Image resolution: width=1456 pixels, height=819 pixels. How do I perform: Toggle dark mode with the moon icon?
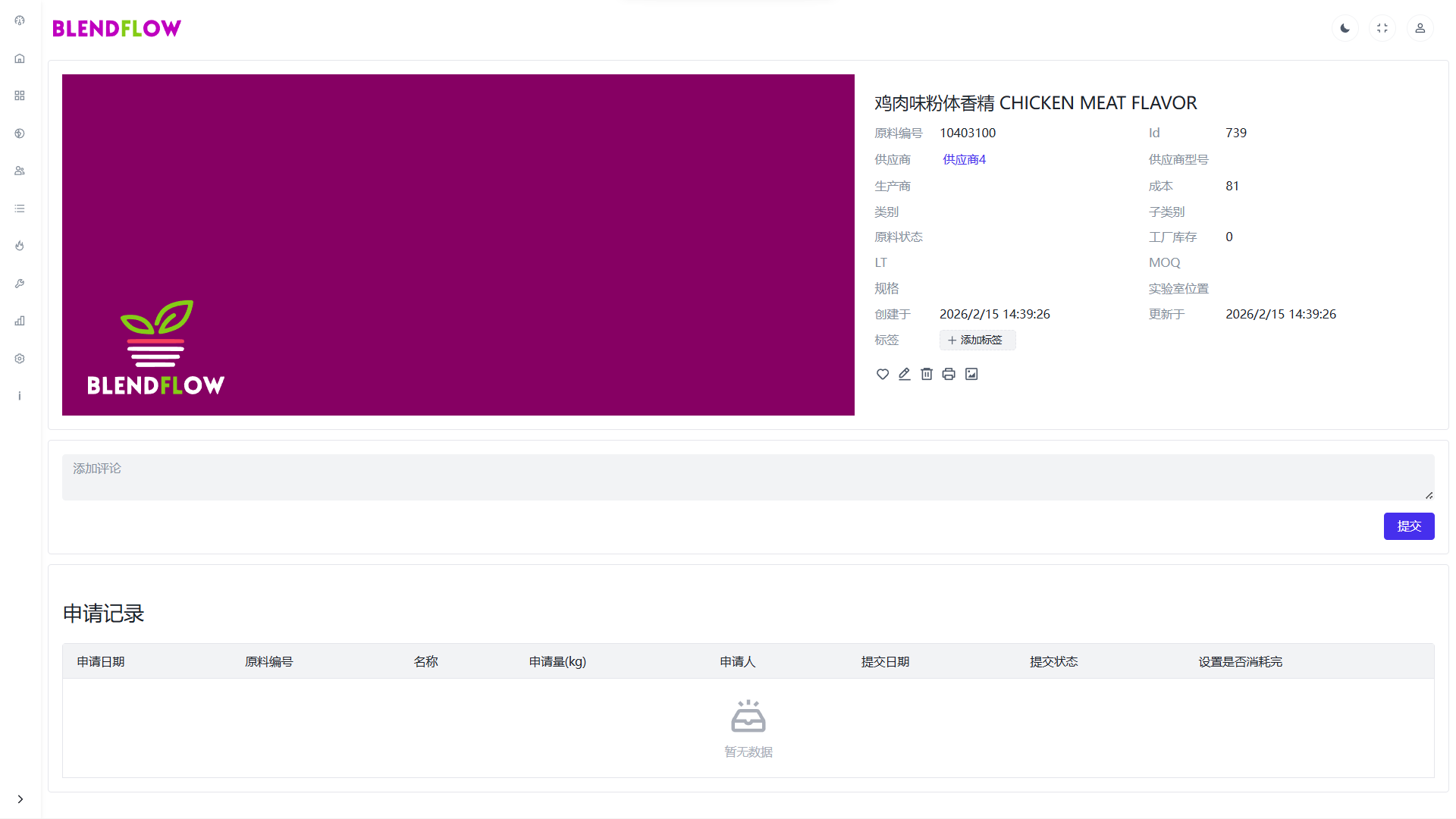click(1345, 28)
